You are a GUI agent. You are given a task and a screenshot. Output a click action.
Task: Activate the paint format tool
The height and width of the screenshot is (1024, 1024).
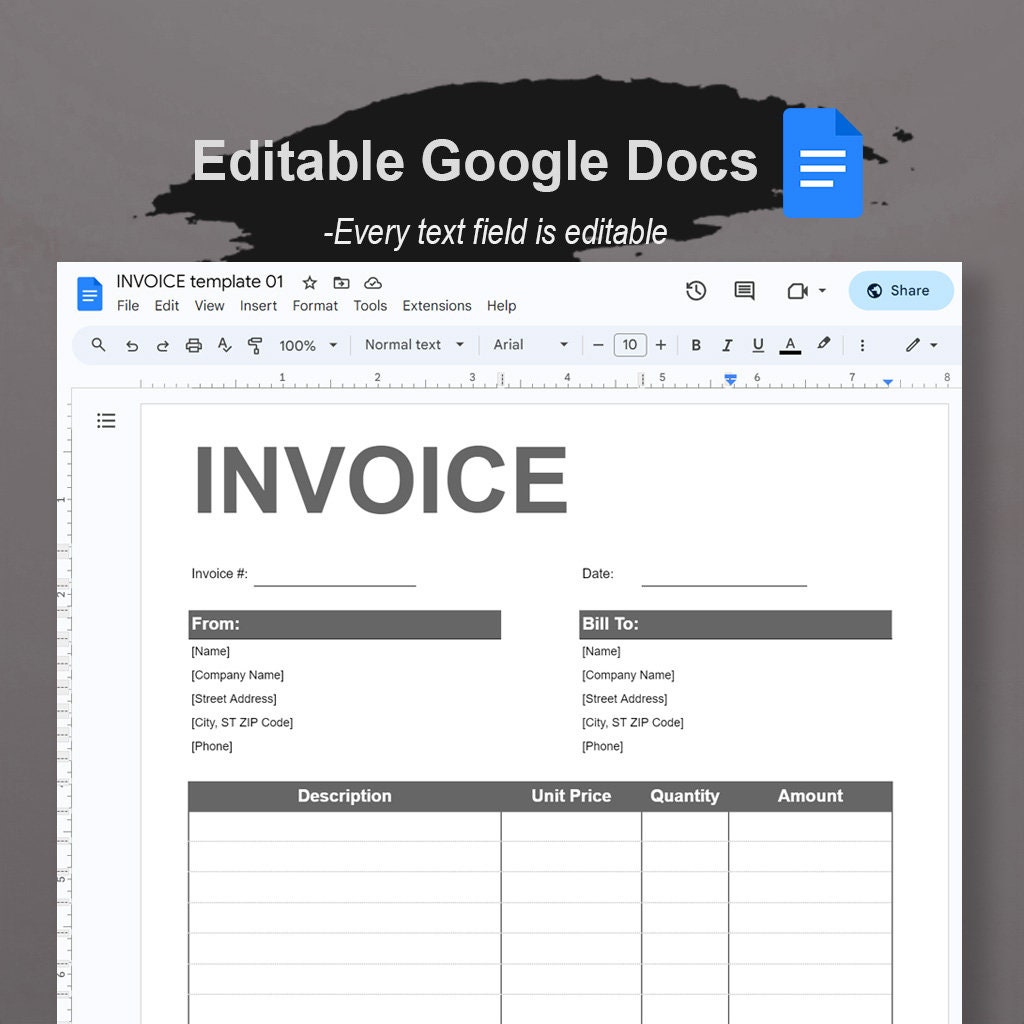[x=255, y=345]
